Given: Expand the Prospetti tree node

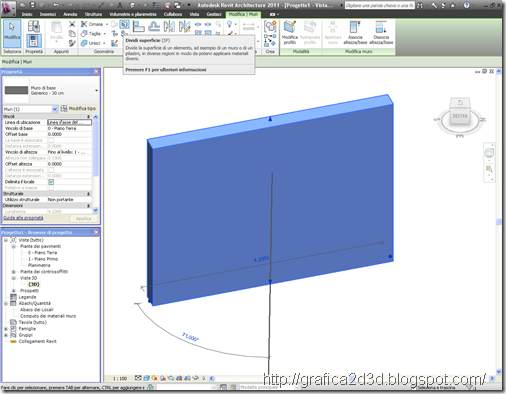Looking at the screenshot, I should tap(14, 291).
